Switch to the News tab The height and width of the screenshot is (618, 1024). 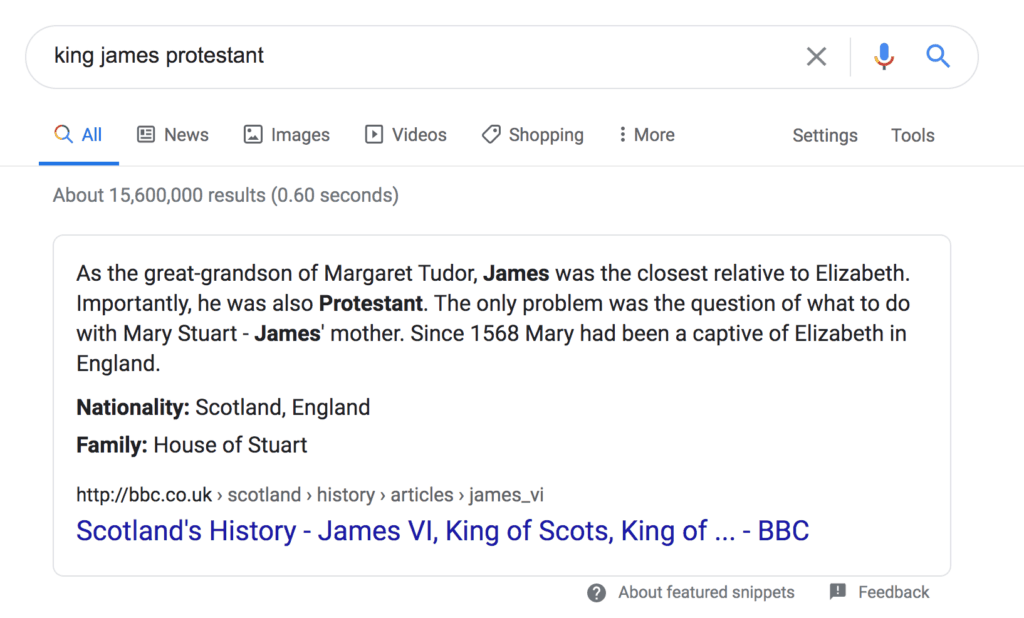173,135
